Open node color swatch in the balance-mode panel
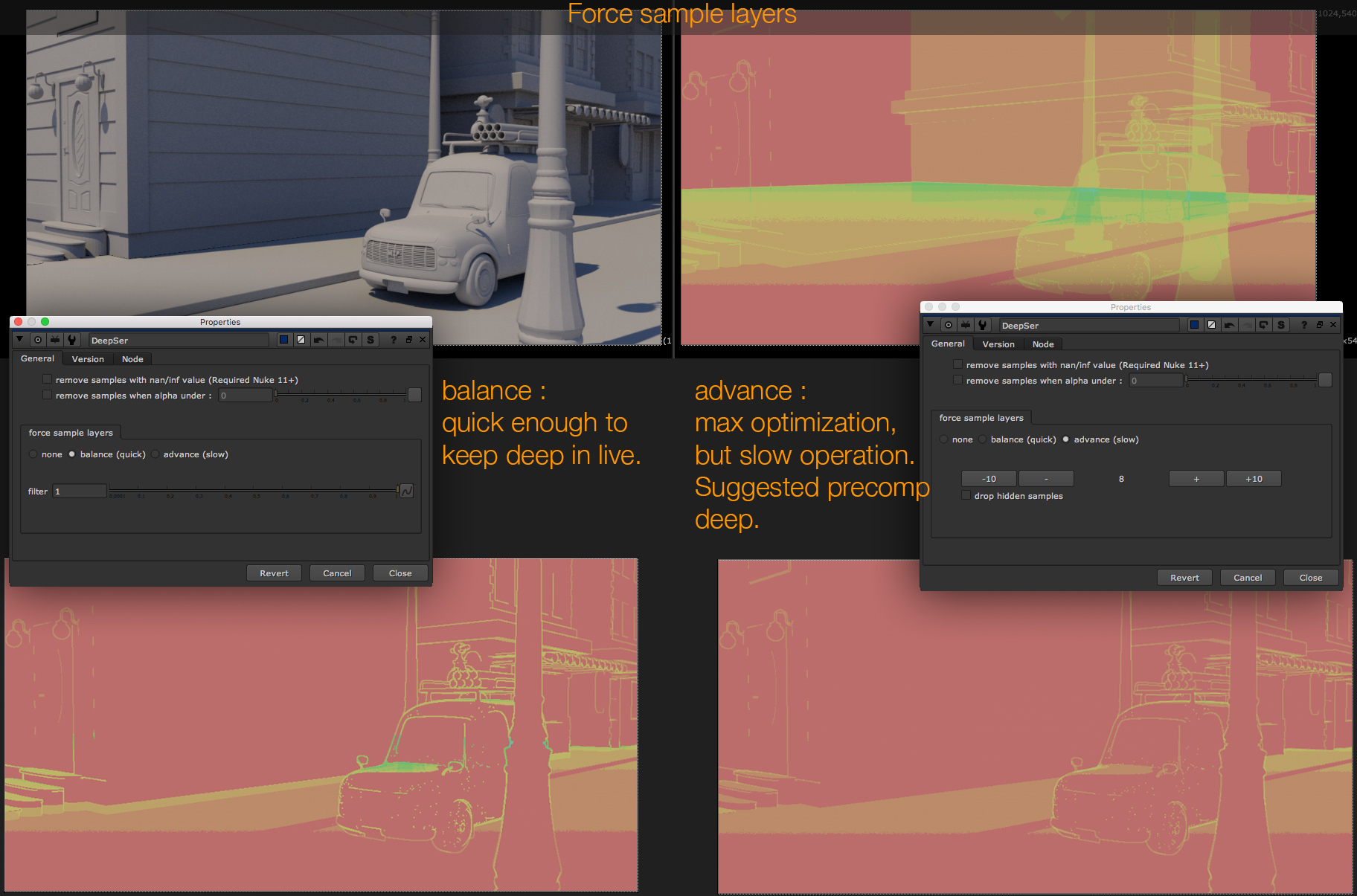The width and height of the screenshot is (1357, 896). 283,340
